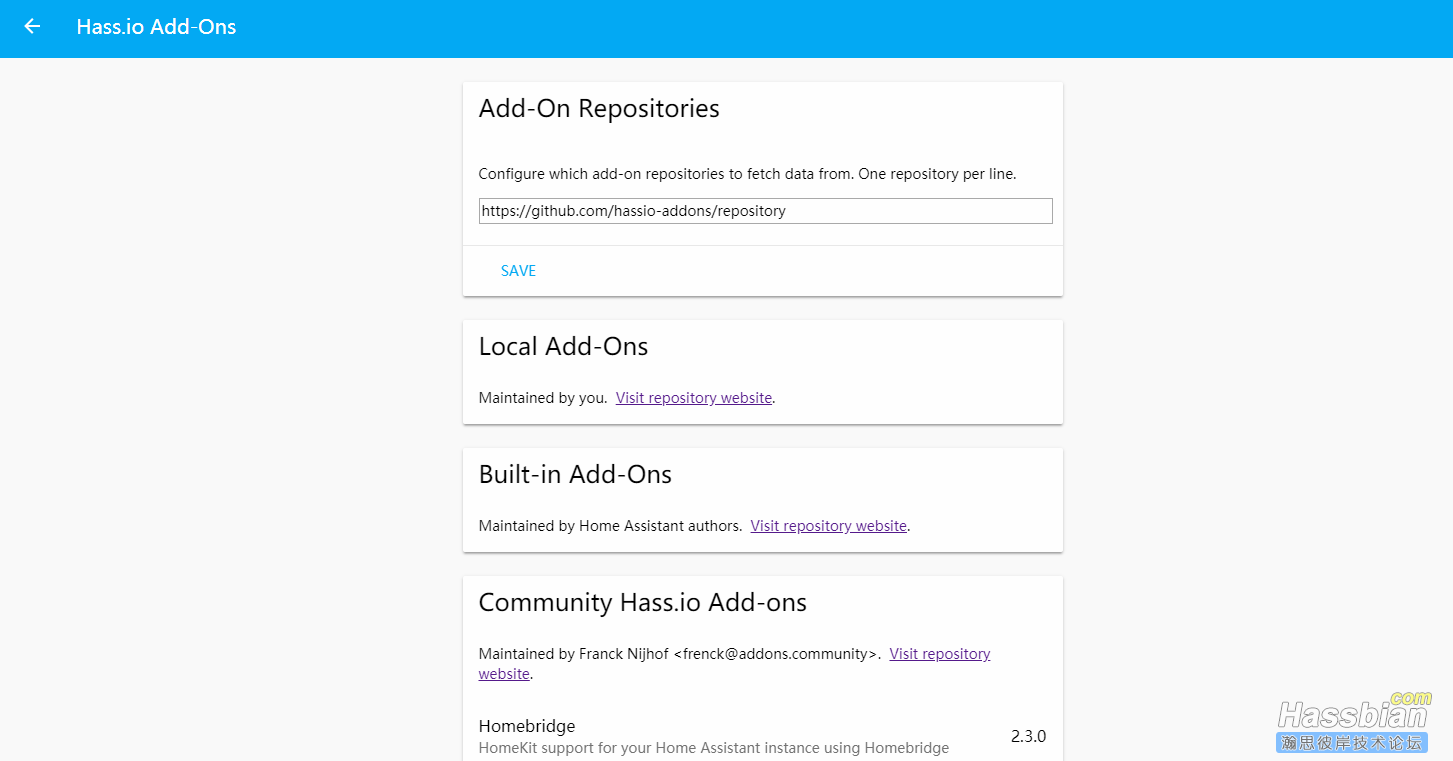Click the Local Add-Ons heading
1453x761 pixels.
563,347
